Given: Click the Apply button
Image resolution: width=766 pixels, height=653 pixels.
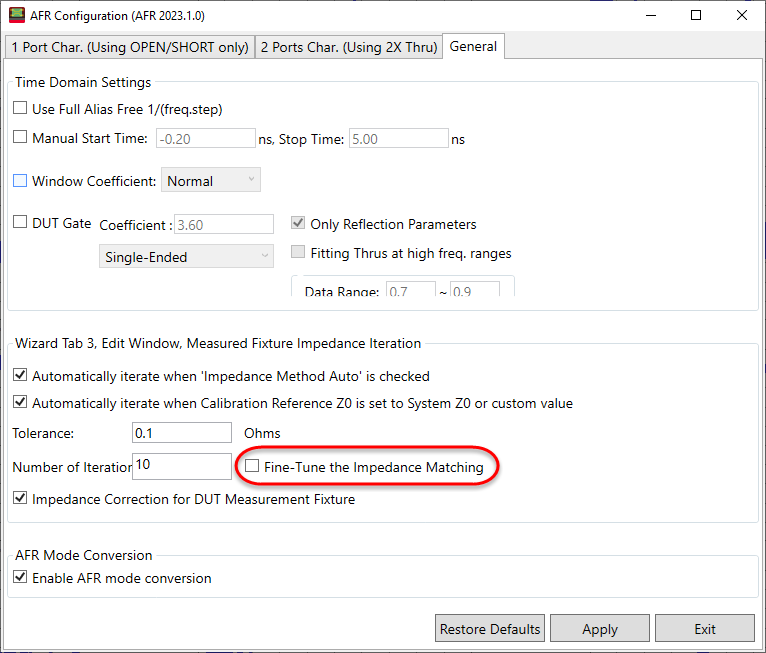Looking at the screenshot, I should click(x=600, y=629).
